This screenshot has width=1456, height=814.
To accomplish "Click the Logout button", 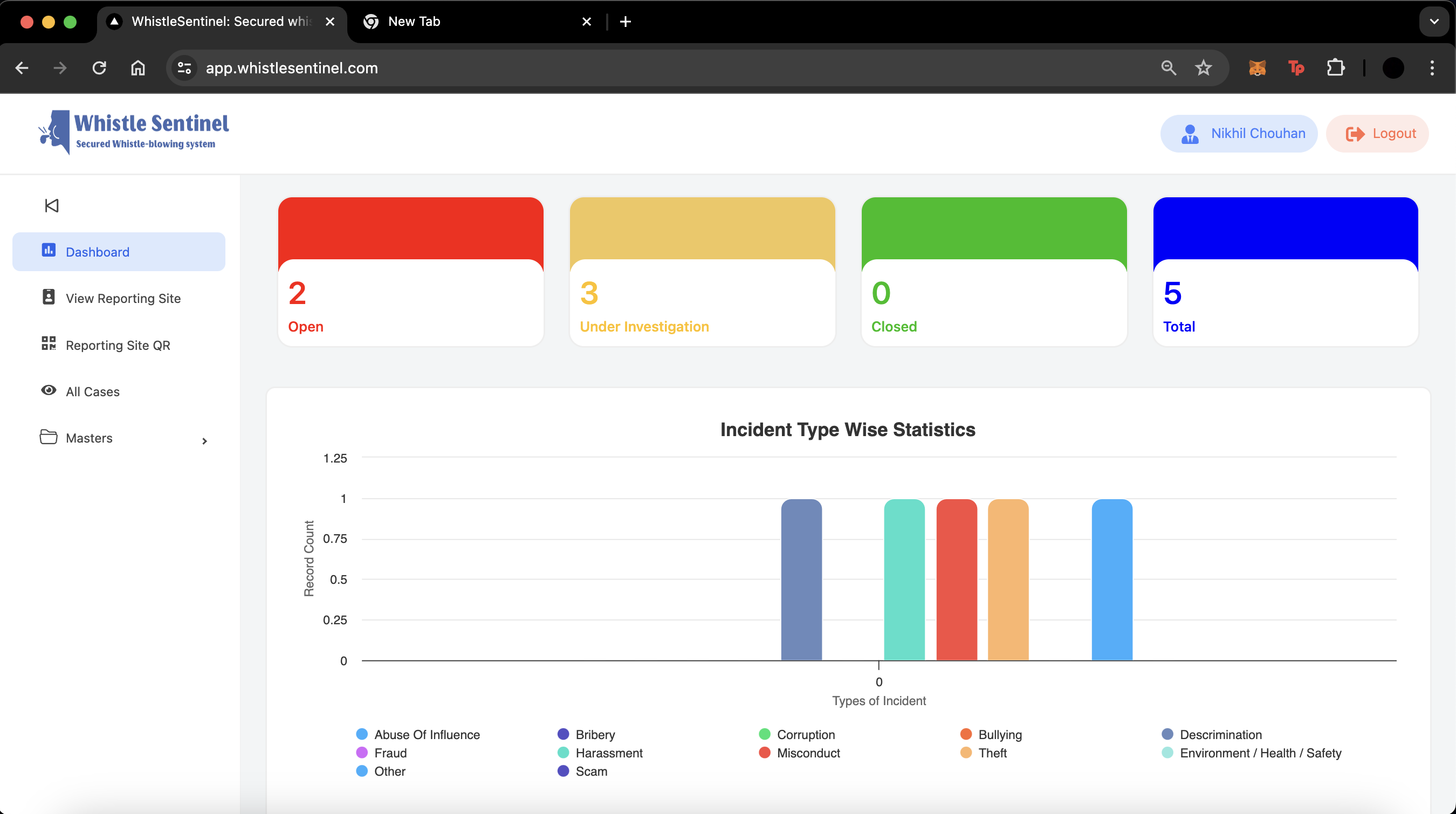I will (1377, 133).
